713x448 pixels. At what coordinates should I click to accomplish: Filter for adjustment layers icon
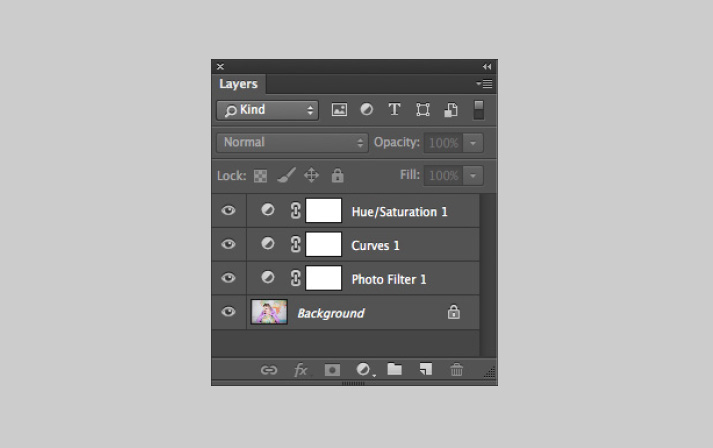(x=367, y=109)
